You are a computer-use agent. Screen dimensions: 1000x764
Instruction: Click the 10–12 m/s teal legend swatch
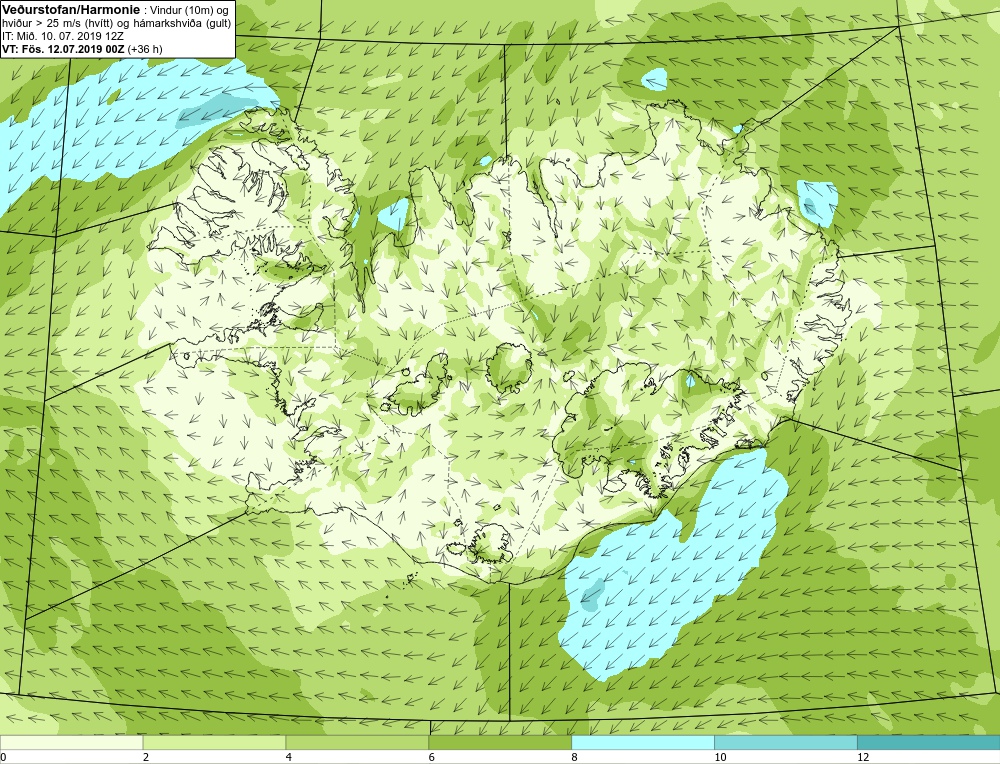coord(786,742)
